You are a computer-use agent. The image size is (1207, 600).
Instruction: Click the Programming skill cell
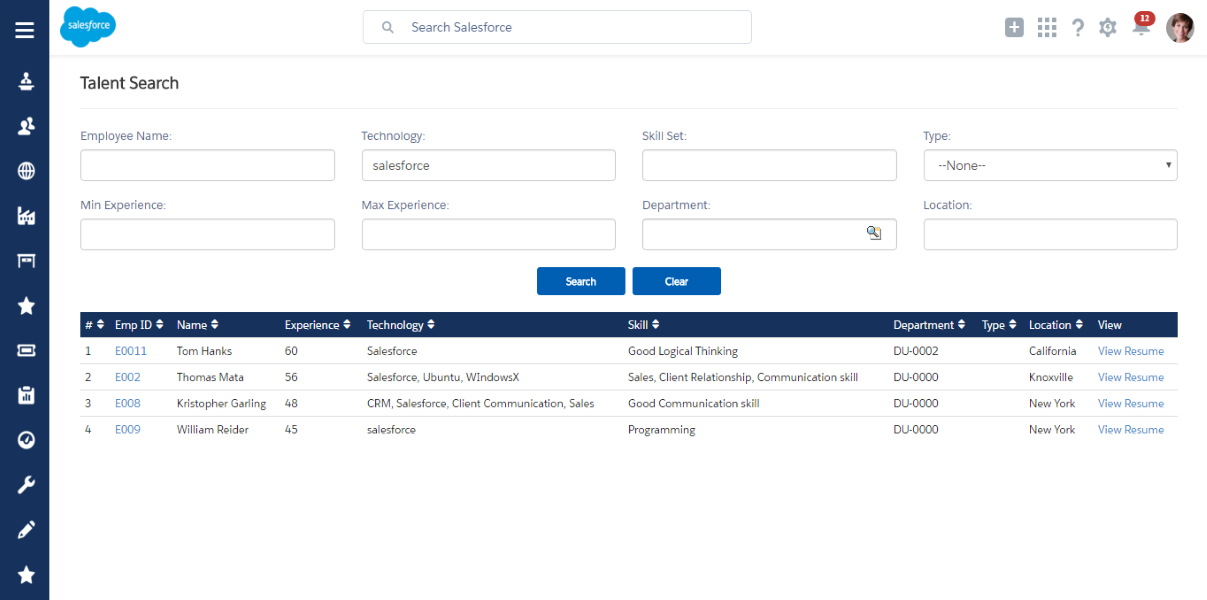[661, 429]
